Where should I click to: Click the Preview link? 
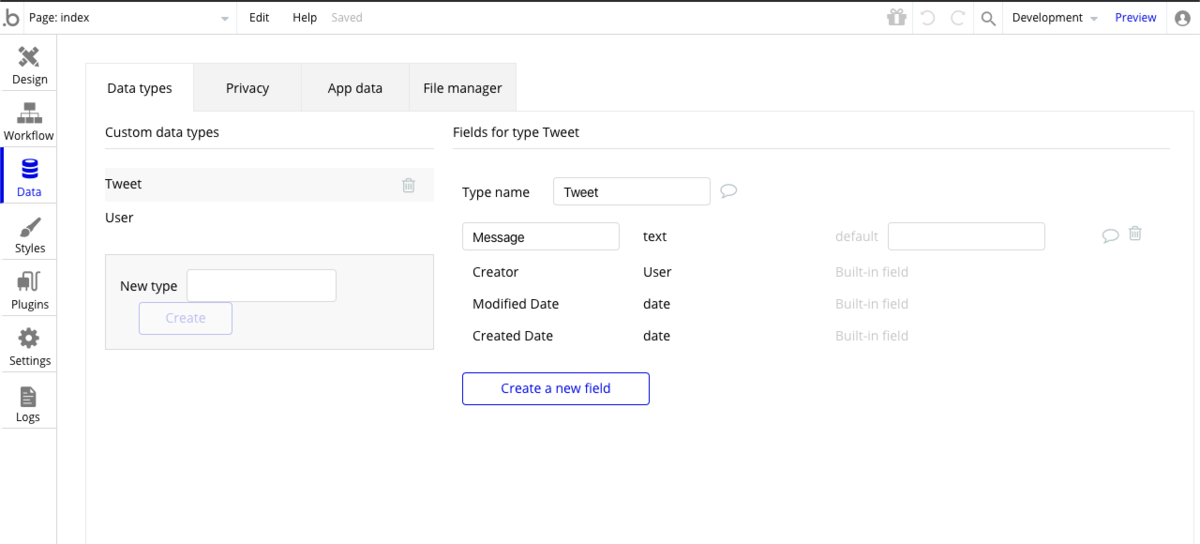coord(1135,18)
